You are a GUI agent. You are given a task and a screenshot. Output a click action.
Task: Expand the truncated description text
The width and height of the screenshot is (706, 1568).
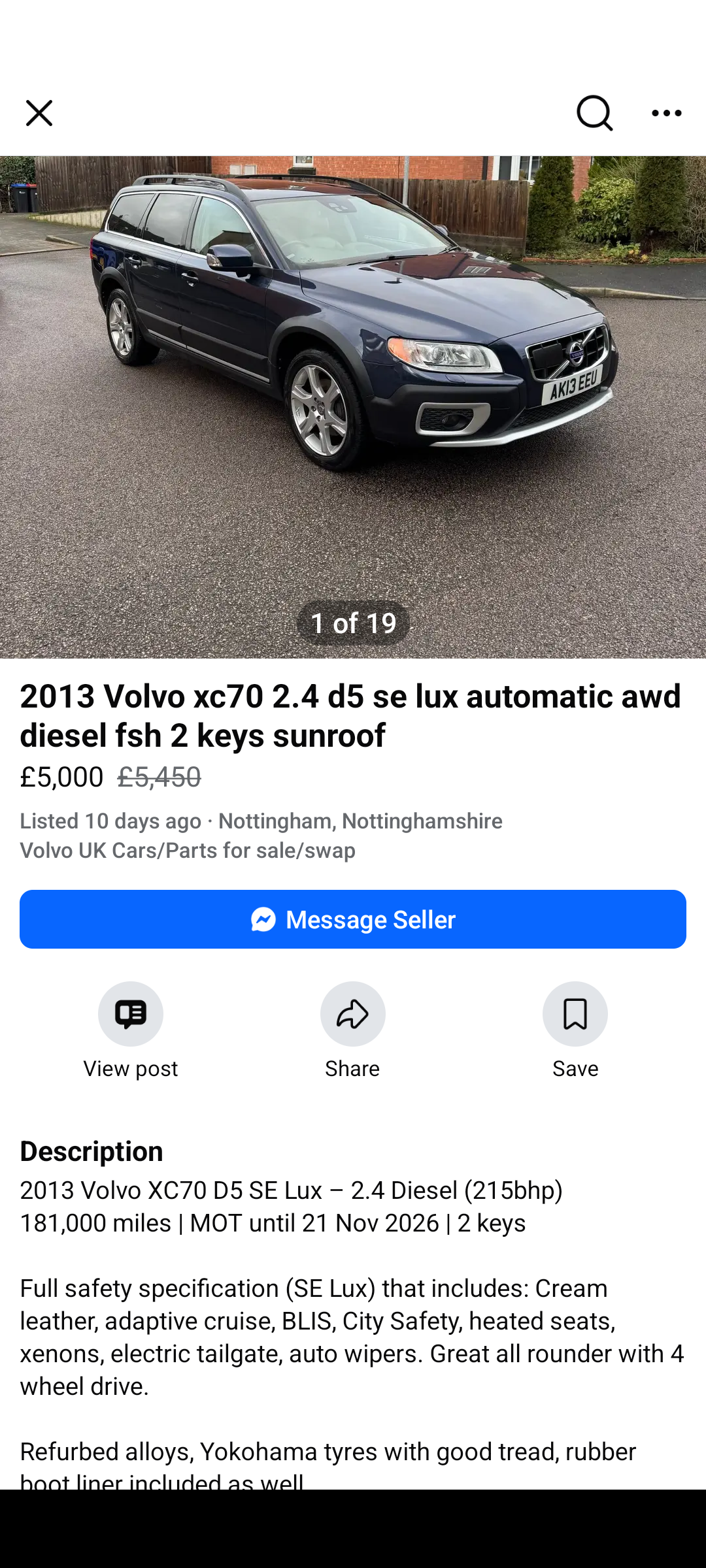pos(353,1333)
